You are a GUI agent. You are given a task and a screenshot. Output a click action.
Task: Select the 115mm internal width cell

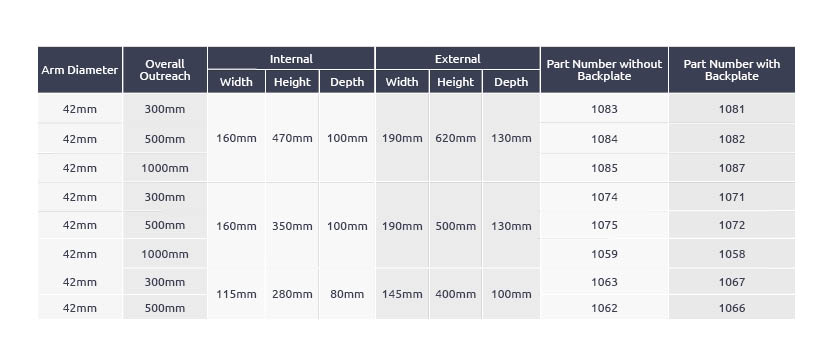tap(236, 294)
